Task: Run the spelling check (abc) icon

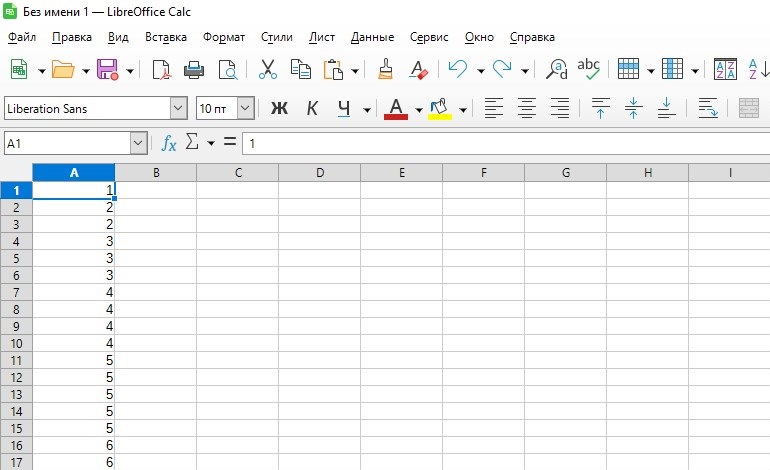Action: click(x=588, y=70)
